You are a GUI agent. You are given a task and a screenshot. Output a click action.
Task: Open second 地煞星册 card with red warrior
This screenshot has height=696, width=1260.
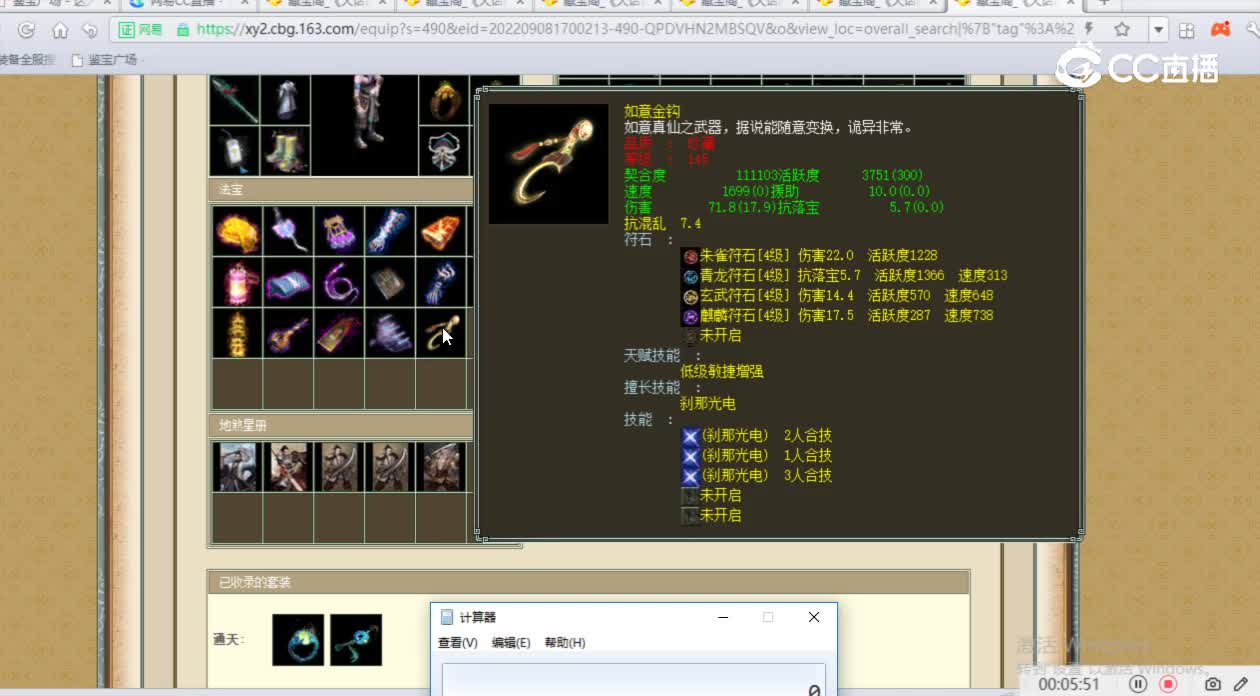coord(288,467)
